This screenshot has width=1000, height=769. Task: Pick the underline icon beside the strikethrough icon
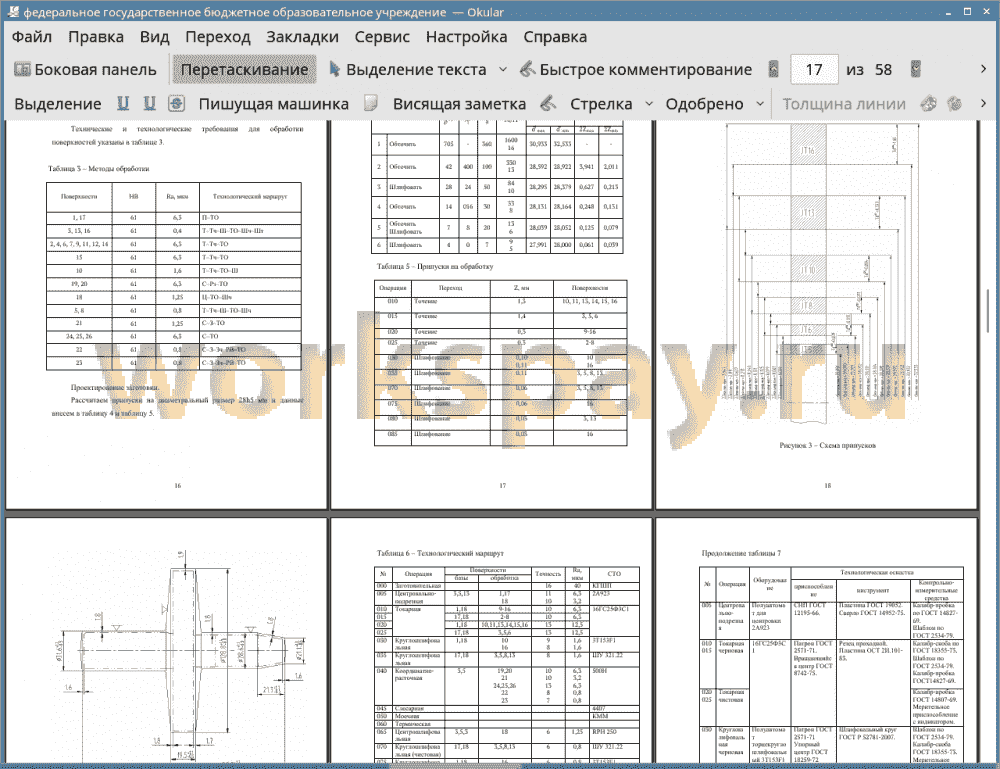point(150,103)
